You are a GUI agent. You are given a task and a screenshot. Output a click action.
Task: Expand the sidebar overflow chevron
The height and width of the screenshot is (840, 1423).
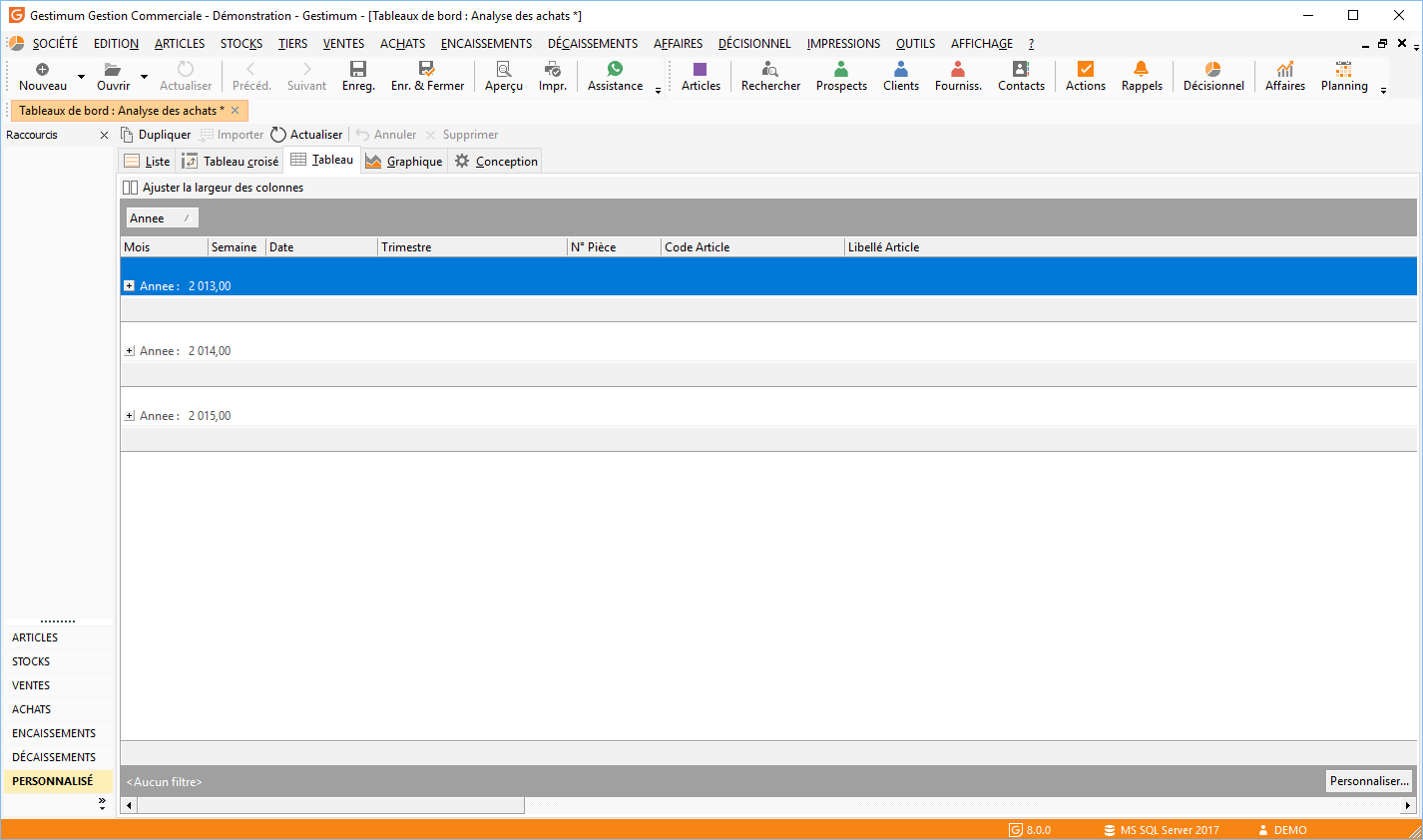[x=102, y=803]
